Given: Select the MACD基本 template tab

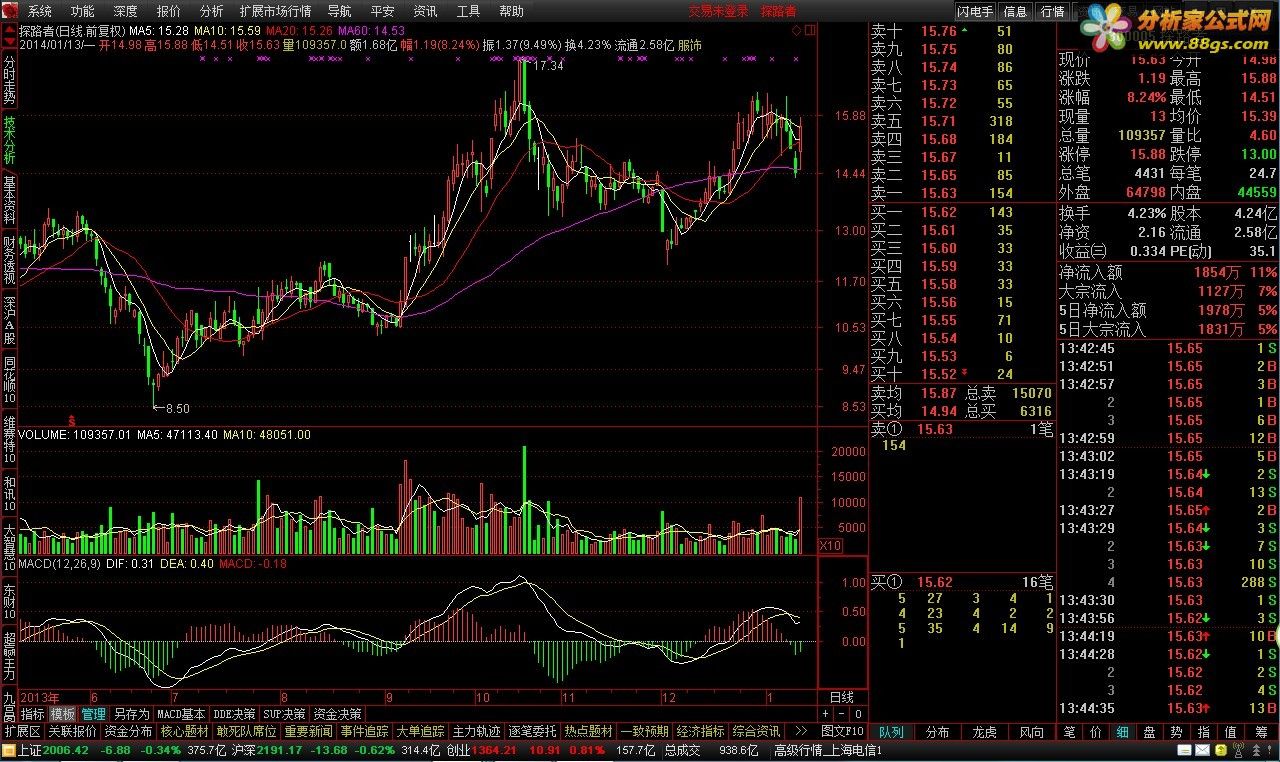Looking at the screenshot, I should [x=181, y=714].
